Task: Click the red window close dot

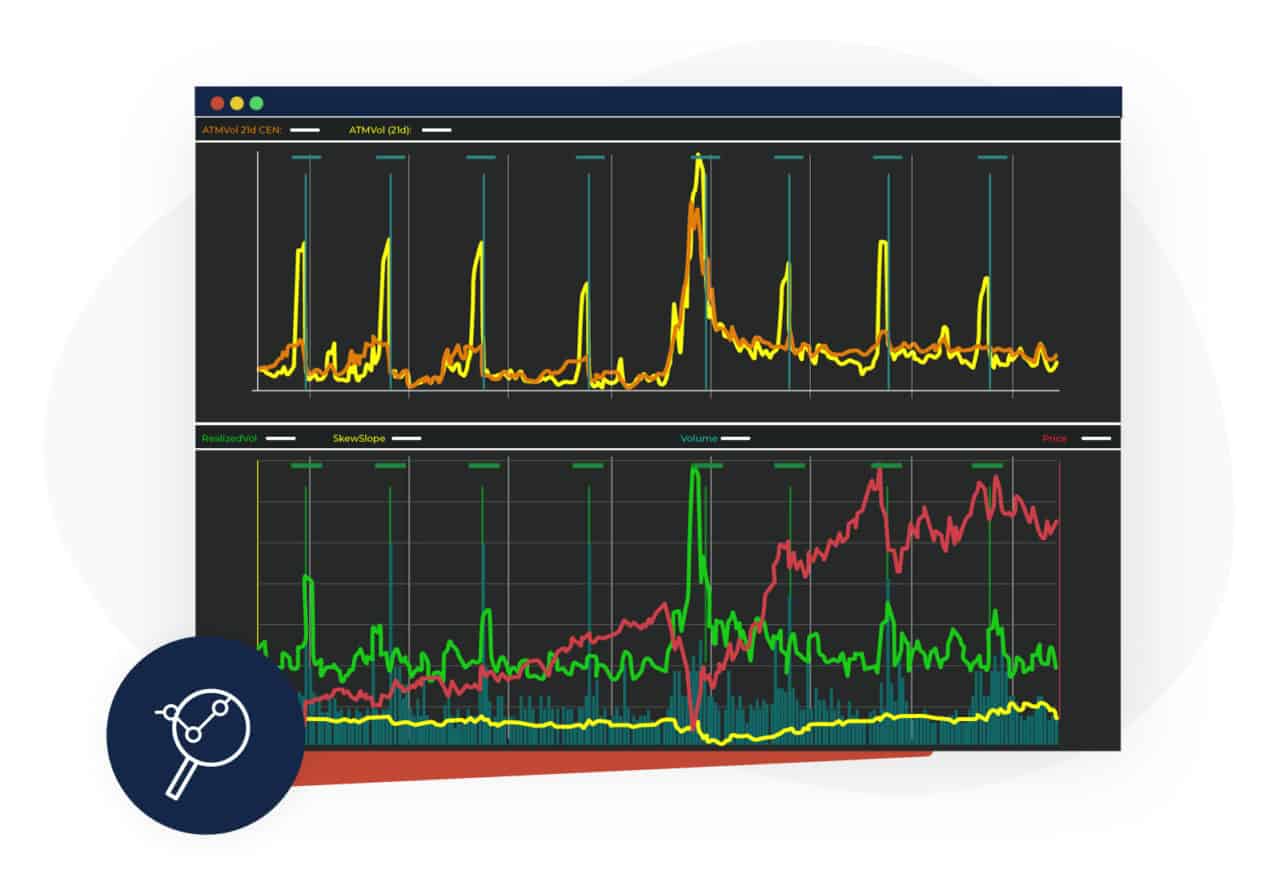Action: point(217,103)
